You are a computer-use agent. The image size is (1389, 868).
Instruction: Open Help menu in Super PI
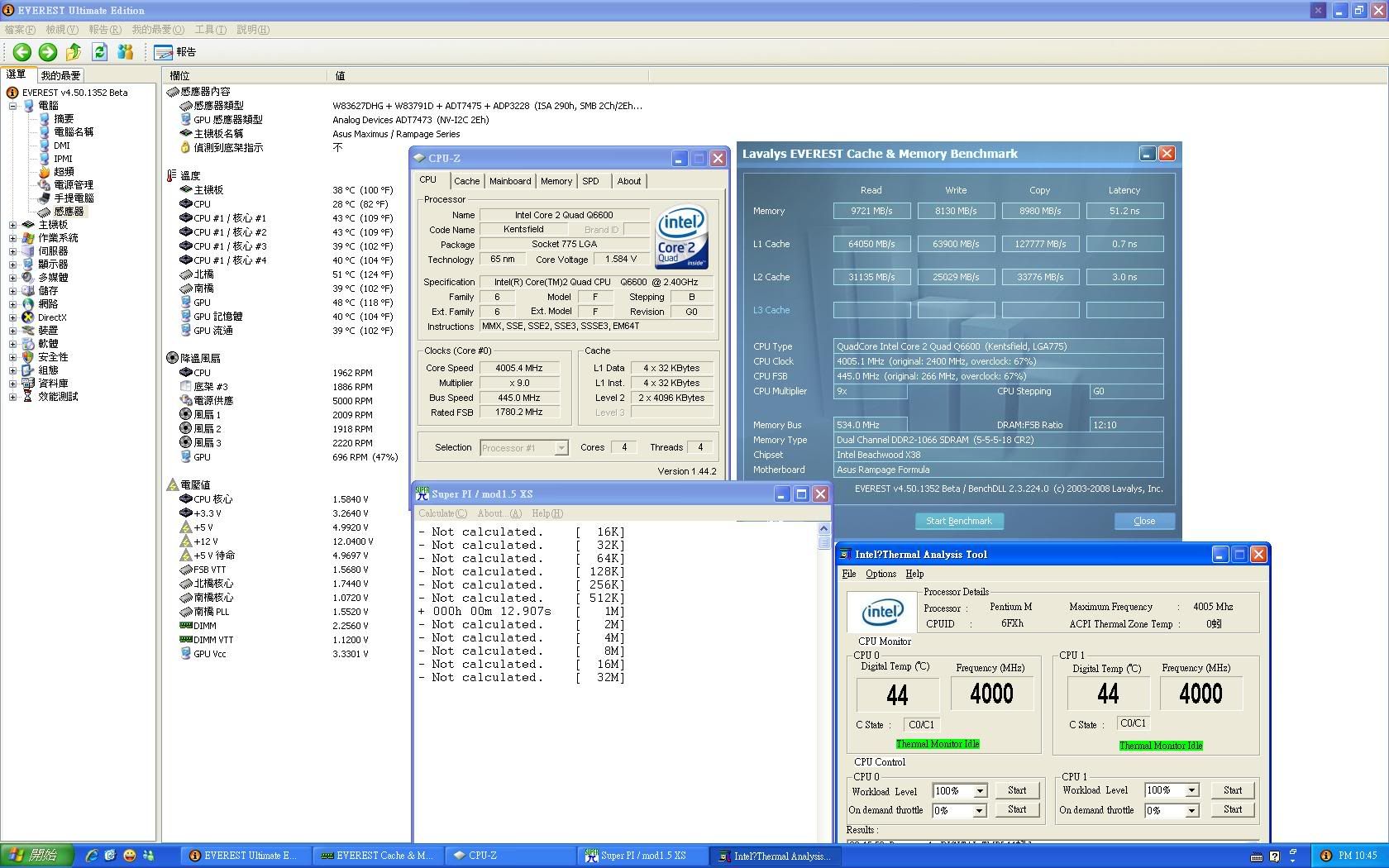(547, 513)
